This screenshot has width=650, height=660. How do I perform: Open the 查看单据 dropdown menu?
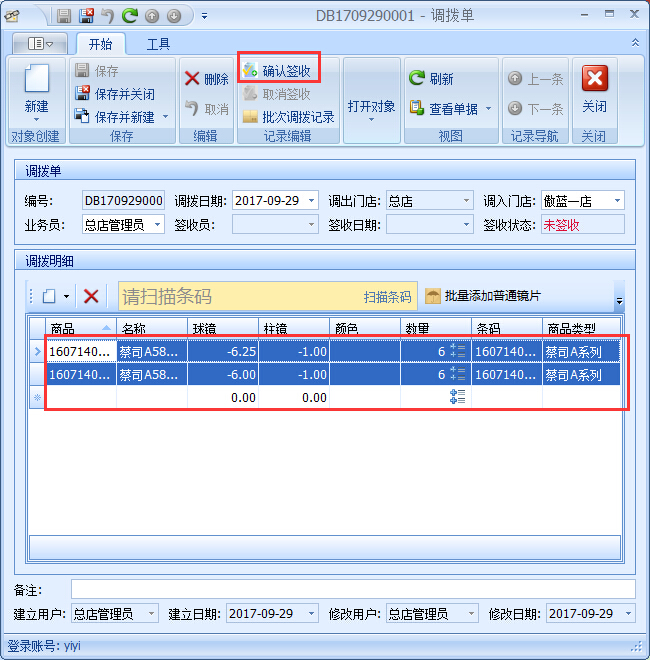tap(488, 109)
